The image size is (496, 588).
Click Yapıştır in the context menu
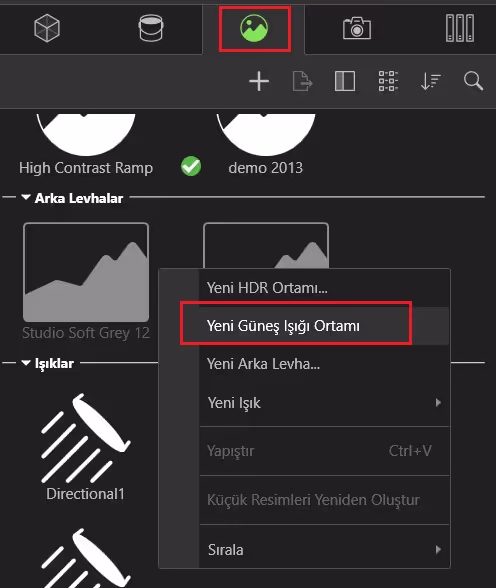324,451
